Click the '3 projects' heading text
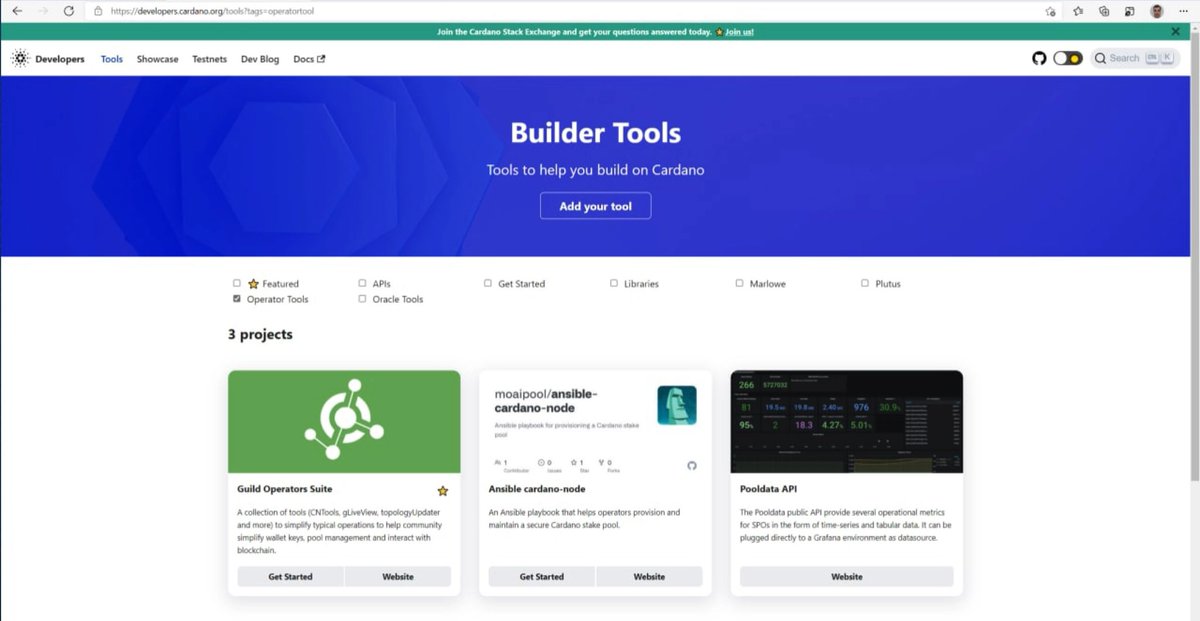Screen dimensions: 1200x621 pyautogui.click(x=260, y=334)
